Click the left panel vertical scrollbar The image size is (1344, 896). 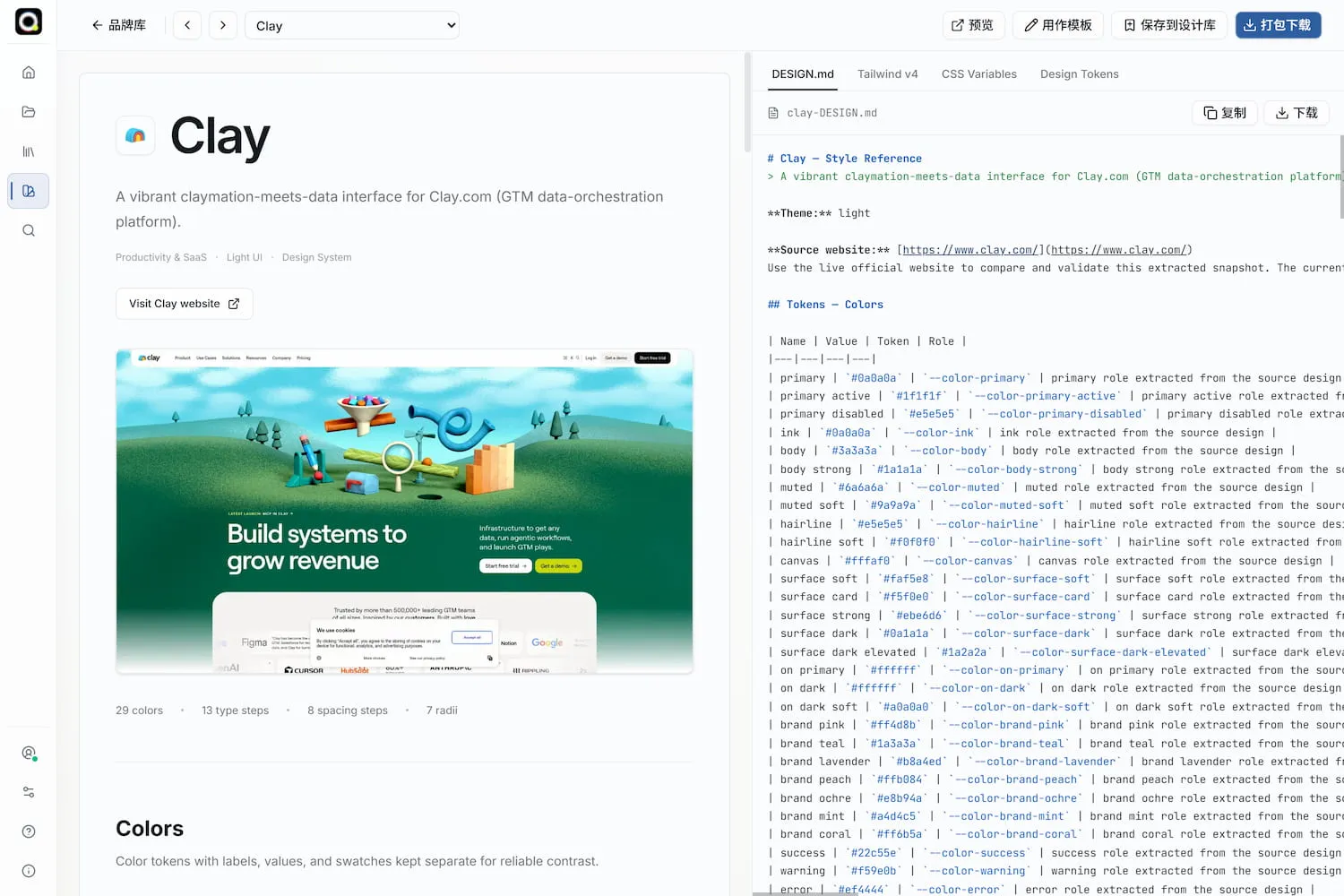point(747,102)
